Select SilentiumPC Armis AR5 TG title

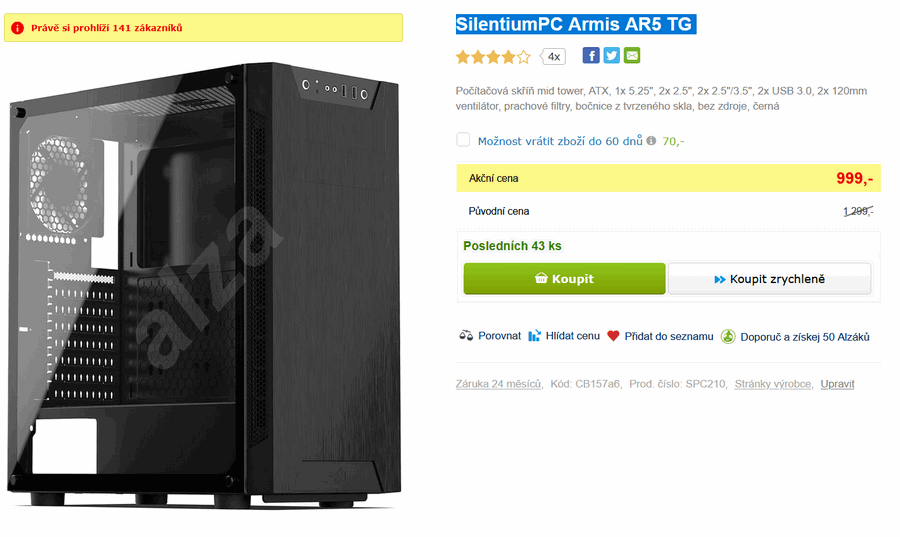click(x=576, y=24)
